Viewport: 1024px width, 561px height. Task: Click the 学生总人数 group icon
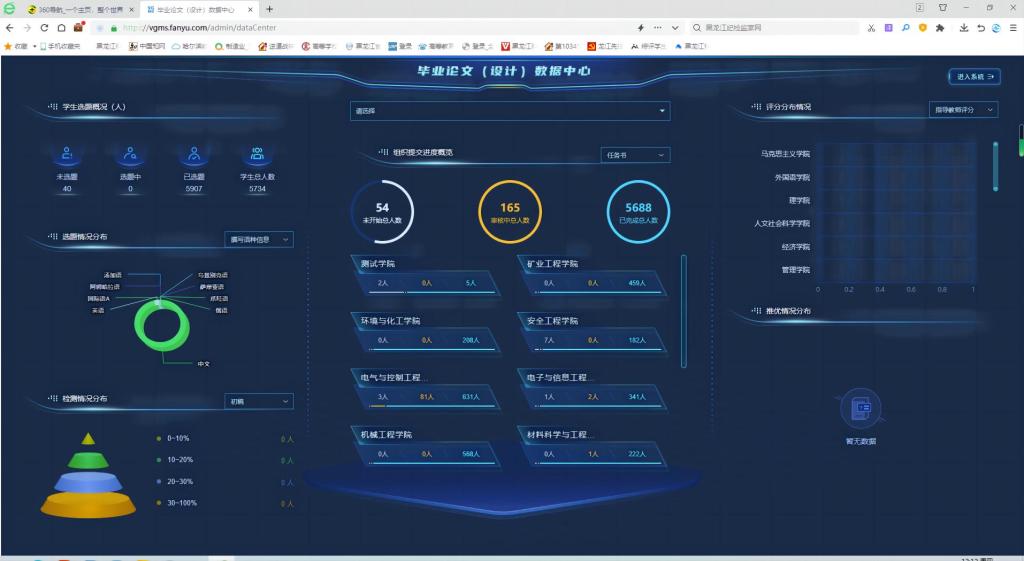pos(257,155)
